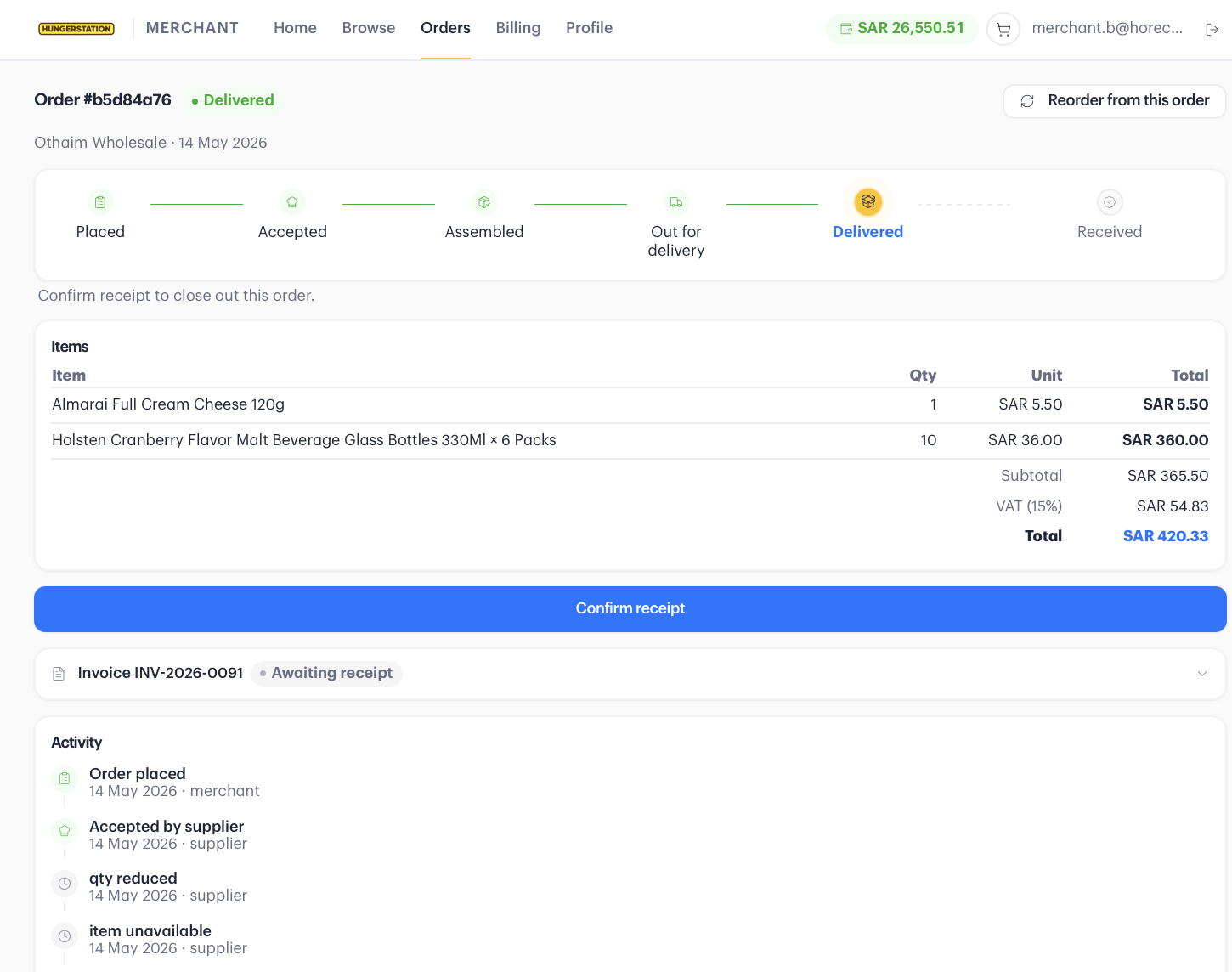Screen dimensions: 1232x972
Task: Click the item unavailable activity entry
Action: click(168, 940)
